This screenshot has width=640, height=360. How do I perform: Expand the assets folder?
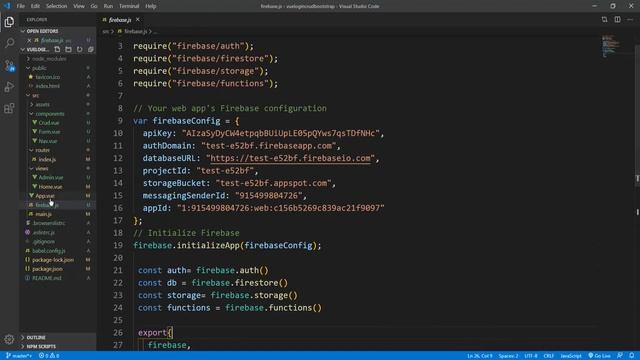click(x=42, y=104)
